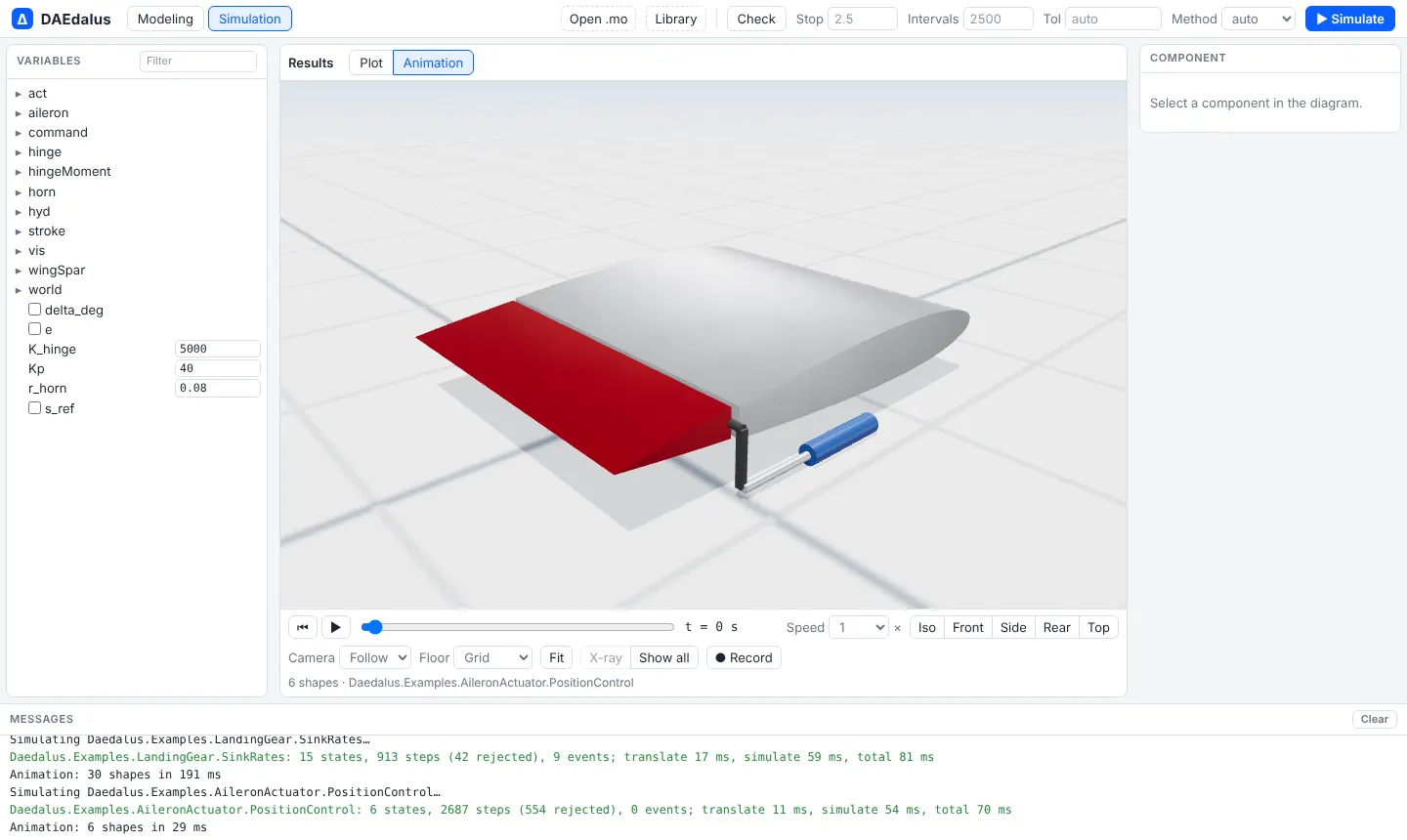Image resolution: width=1407 pixels, height=840 pixels.
Task: Expand the hingeMoment tree node
Action: 19,172
